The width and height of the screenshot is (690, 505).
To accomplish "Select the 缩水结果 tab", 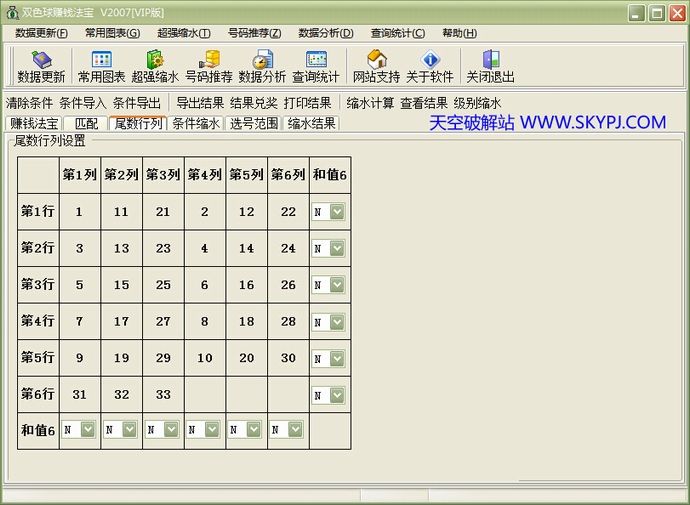I will (x=312, y=124).
